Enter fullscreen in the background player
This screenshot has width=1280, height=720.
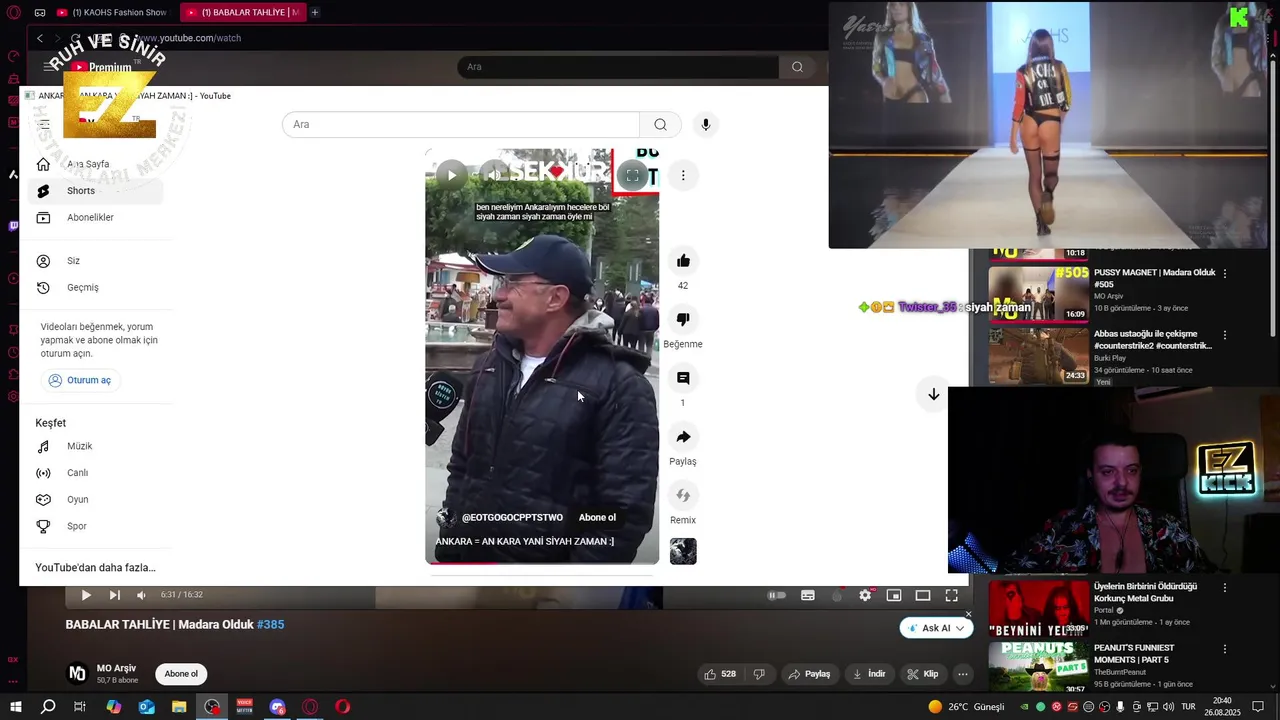[952, 595]
